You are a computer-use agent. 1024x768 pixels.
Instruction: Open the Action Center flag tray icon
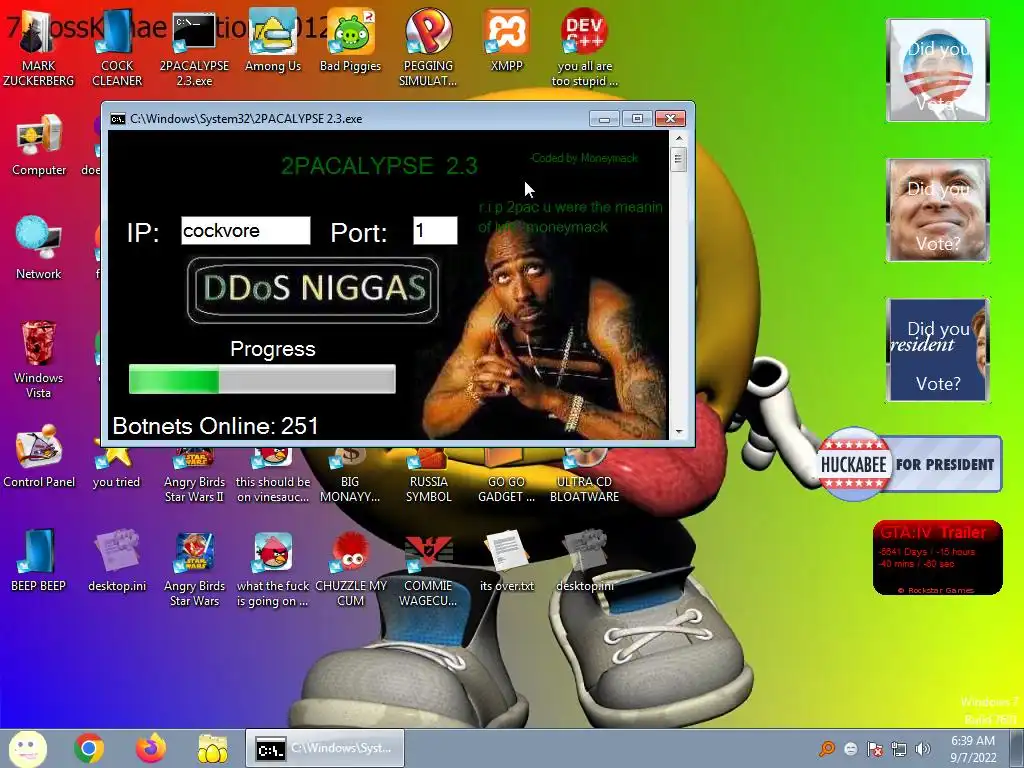(874, 748)
